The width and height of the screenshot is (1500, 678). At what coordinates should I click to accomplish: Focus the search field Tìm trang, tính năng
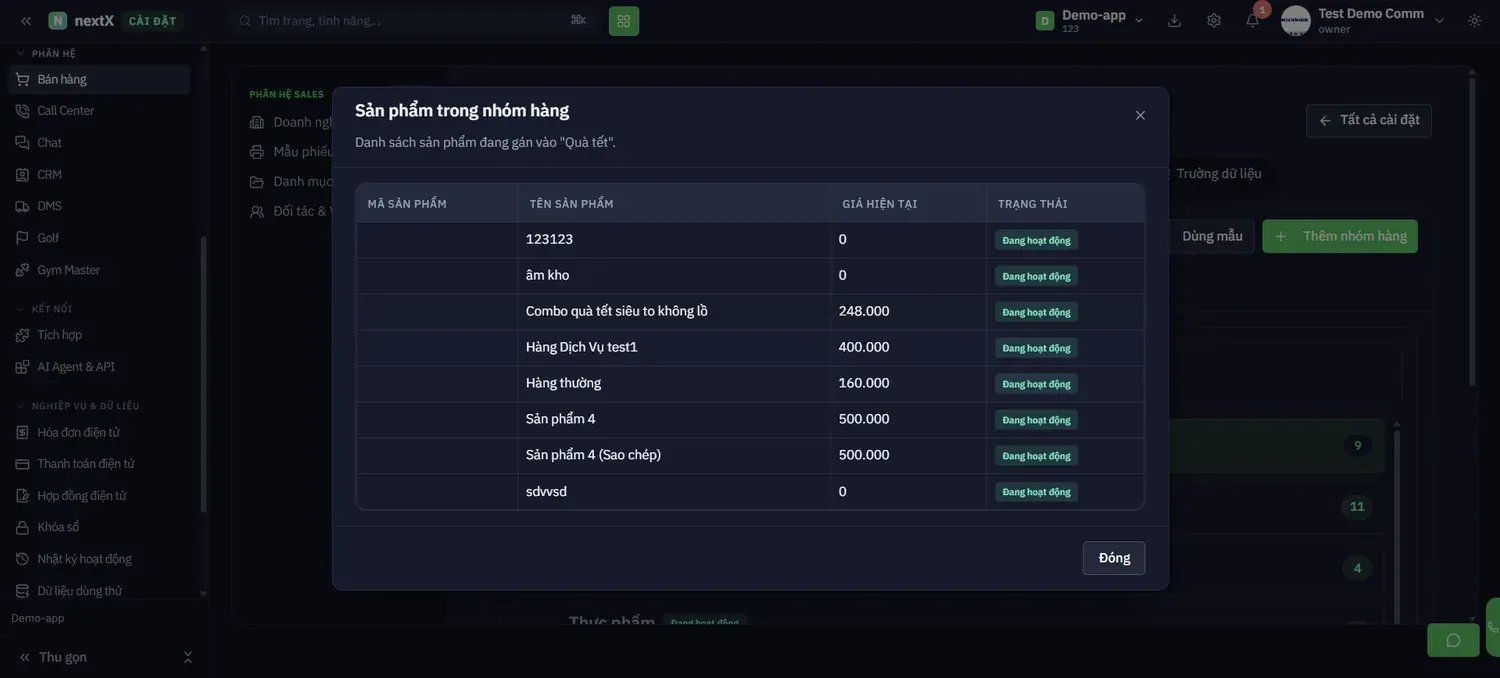pos(410,21)
